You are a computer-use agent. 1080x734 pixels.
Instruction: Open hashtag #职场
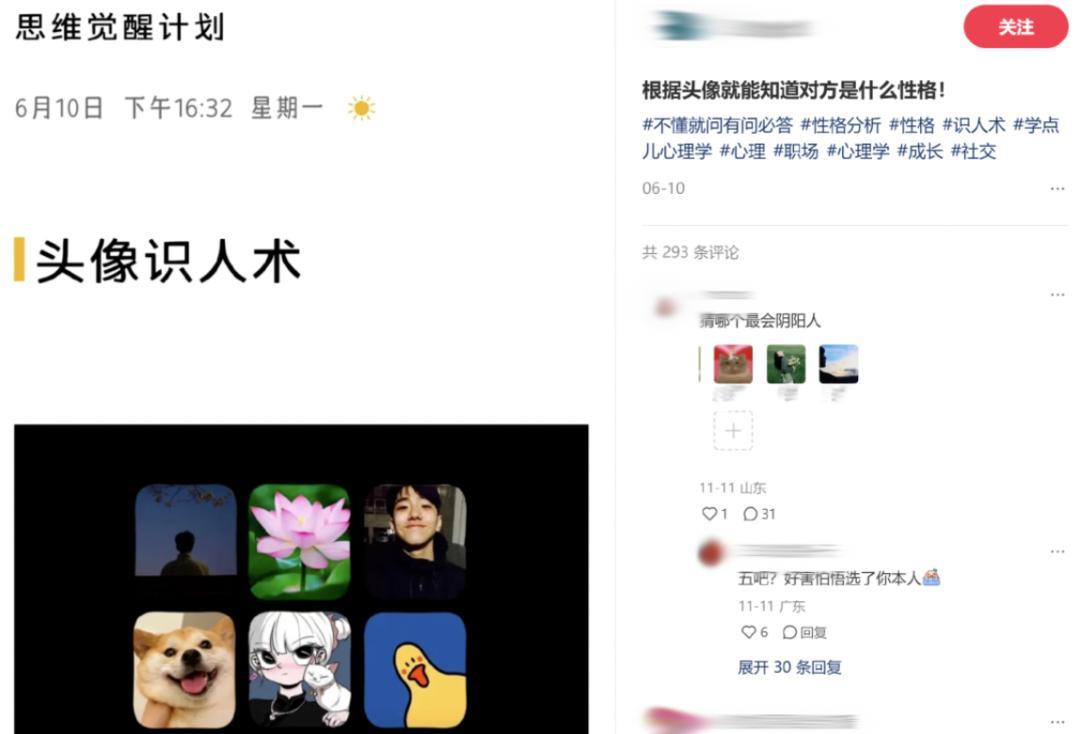[x=796, y=151]
